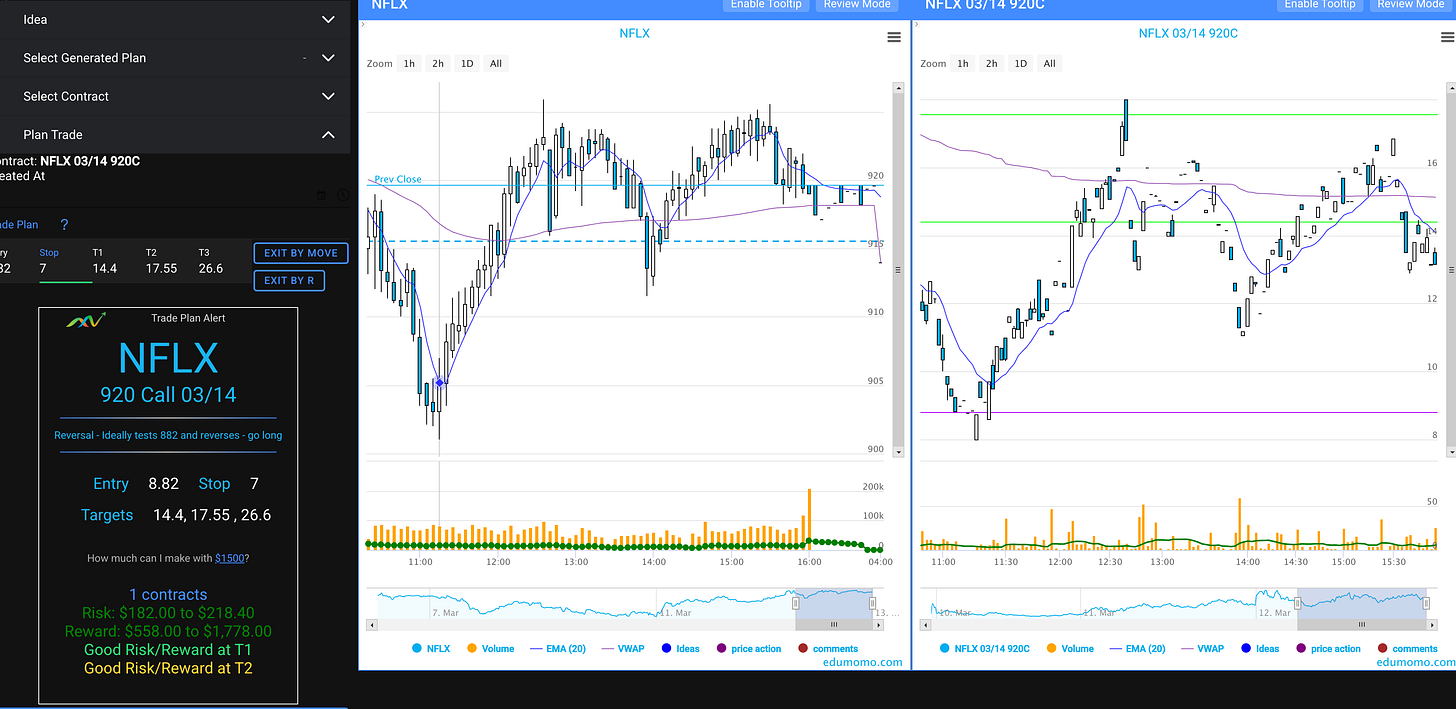The height and width of the screenshot is (709, 1456).
Task: Click the 920C navigator scrollbar thumb
Action: tap(1360, 624)
